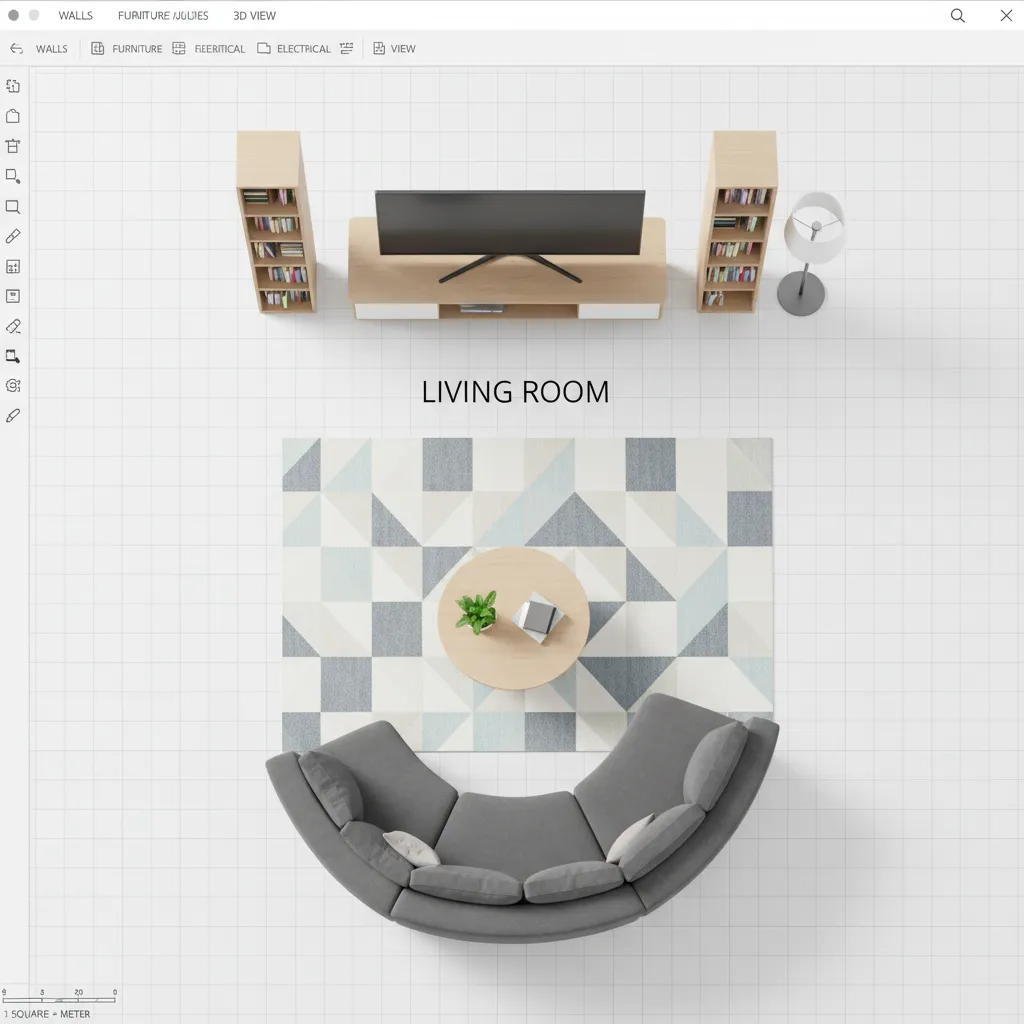Select the text label tool
Screen dimensions: 1024x1024
pyautogui.click(x=13, y=296)
